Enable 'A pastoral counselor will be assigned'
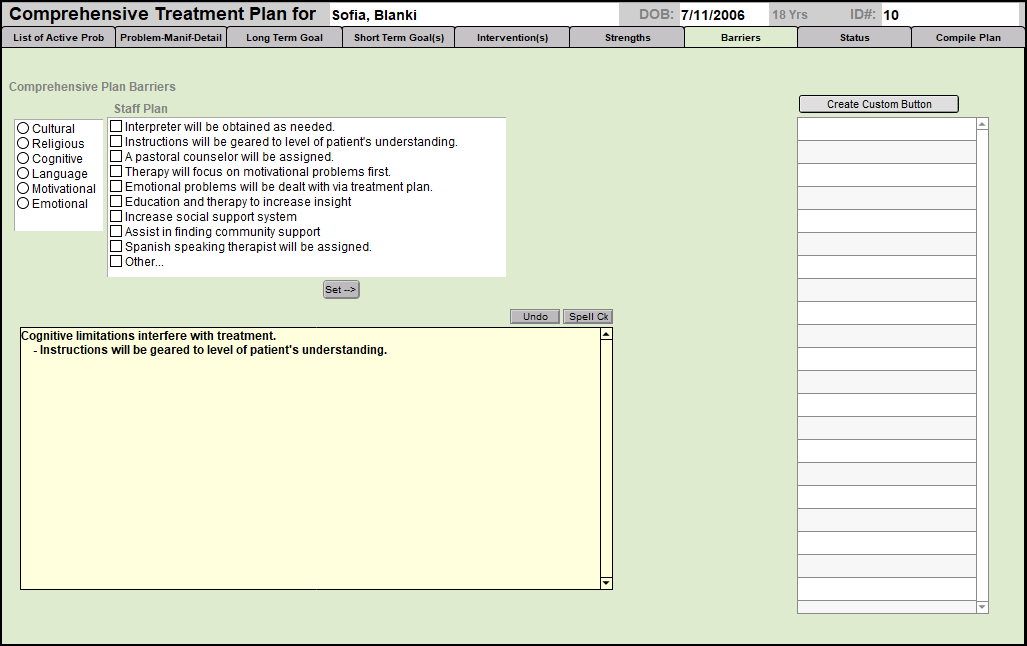Image resolution: width=1027 pixels, height=646 pixels. coord(116,157)
